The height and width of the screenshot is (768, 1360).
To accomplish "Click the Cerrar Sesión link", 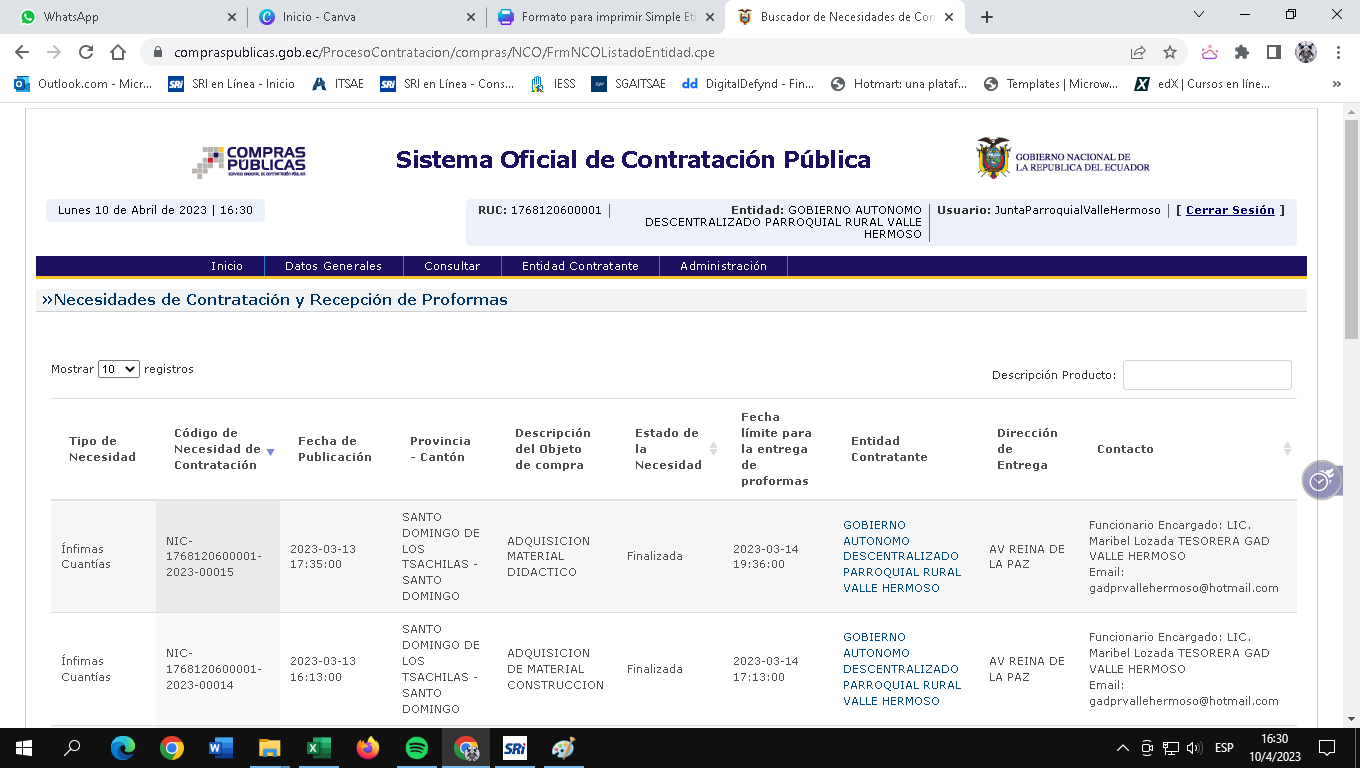I will pyautogui.click(x=1230, y=210).
